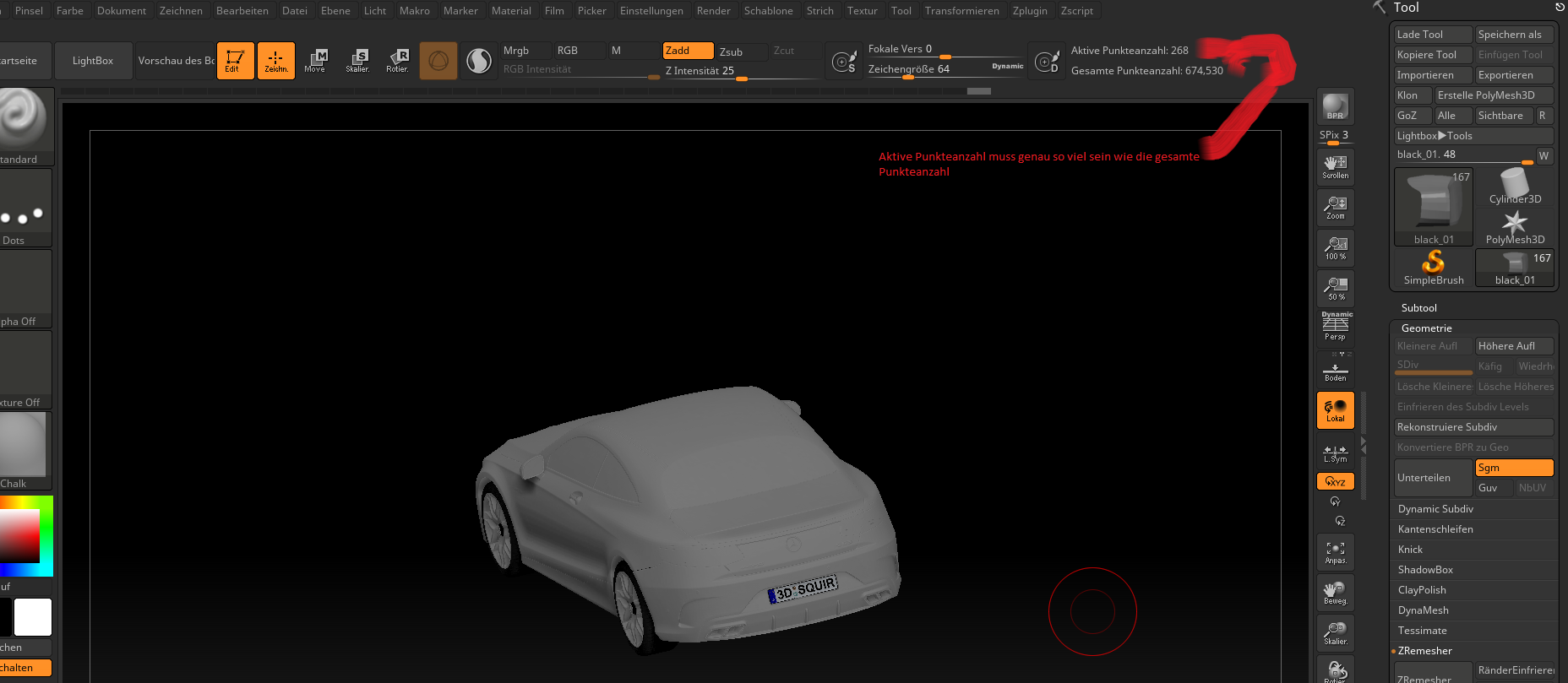Select the SimpleBrush tool icon
The width and height of the screenshot is (1568, 683).
click(x=1434, y=268)
